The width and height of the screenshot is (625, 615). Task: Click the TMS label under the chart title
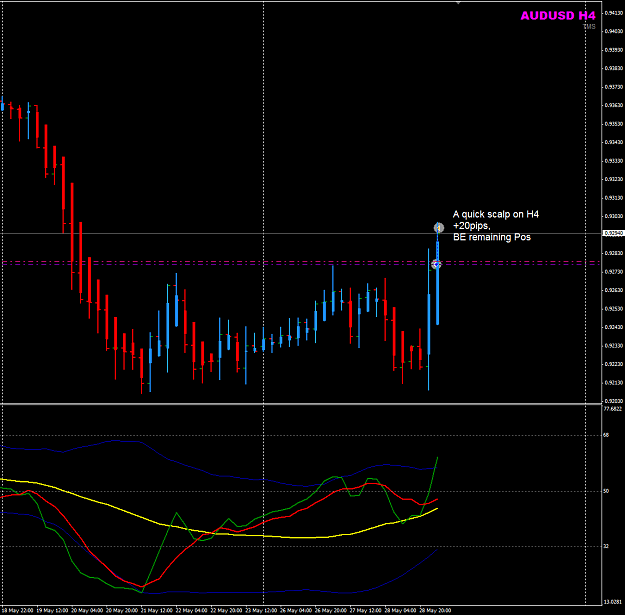(589, 27)
